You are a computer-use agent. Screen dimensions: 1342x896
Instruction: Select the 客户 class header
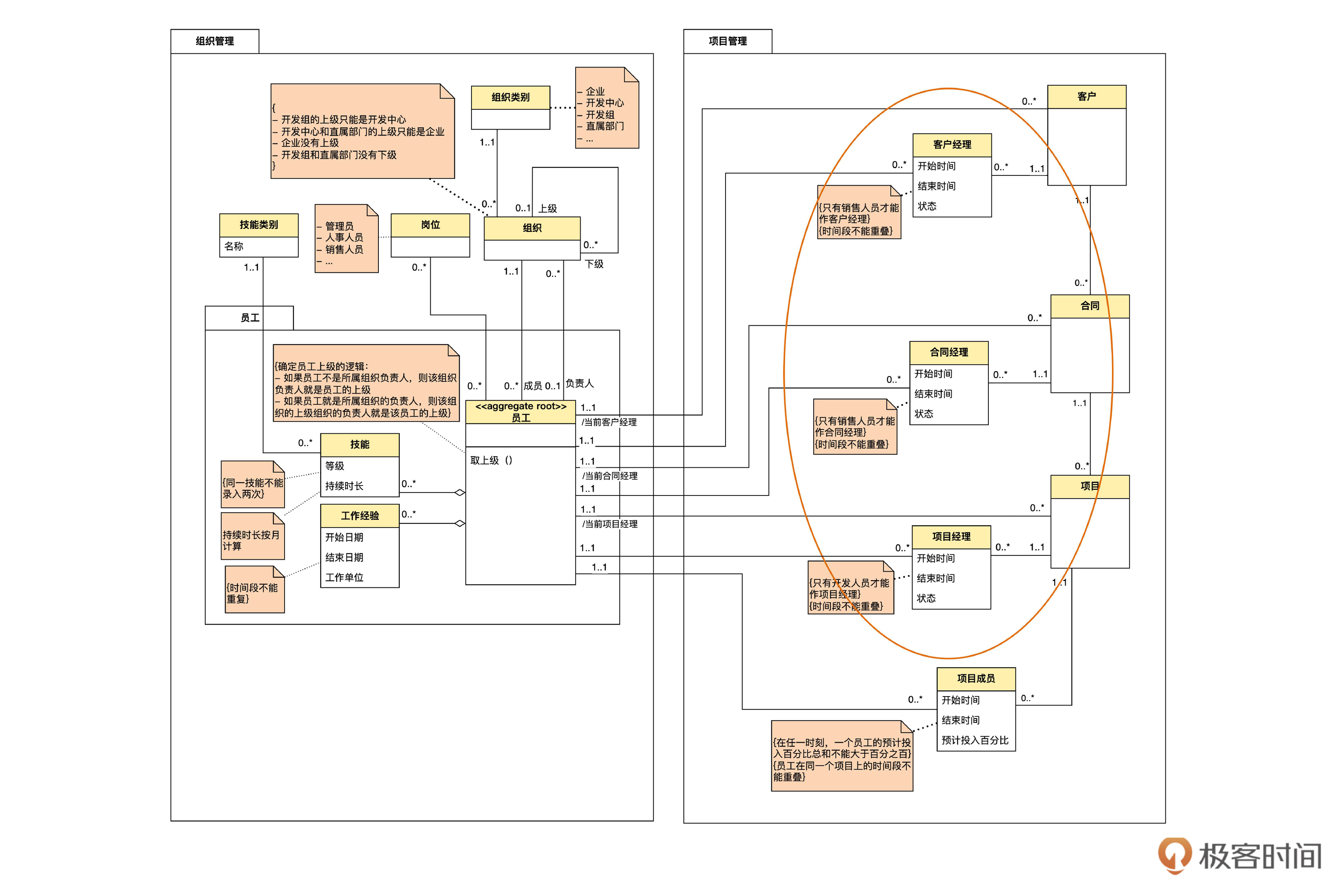[1086, 97]
